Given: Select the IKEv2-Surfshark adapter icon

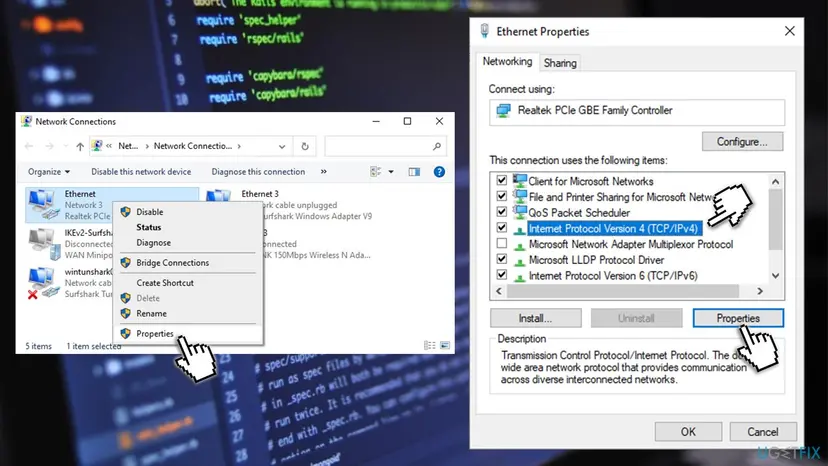Looking at the screenshot, I should pyautogui.click(x=44, y=244).
